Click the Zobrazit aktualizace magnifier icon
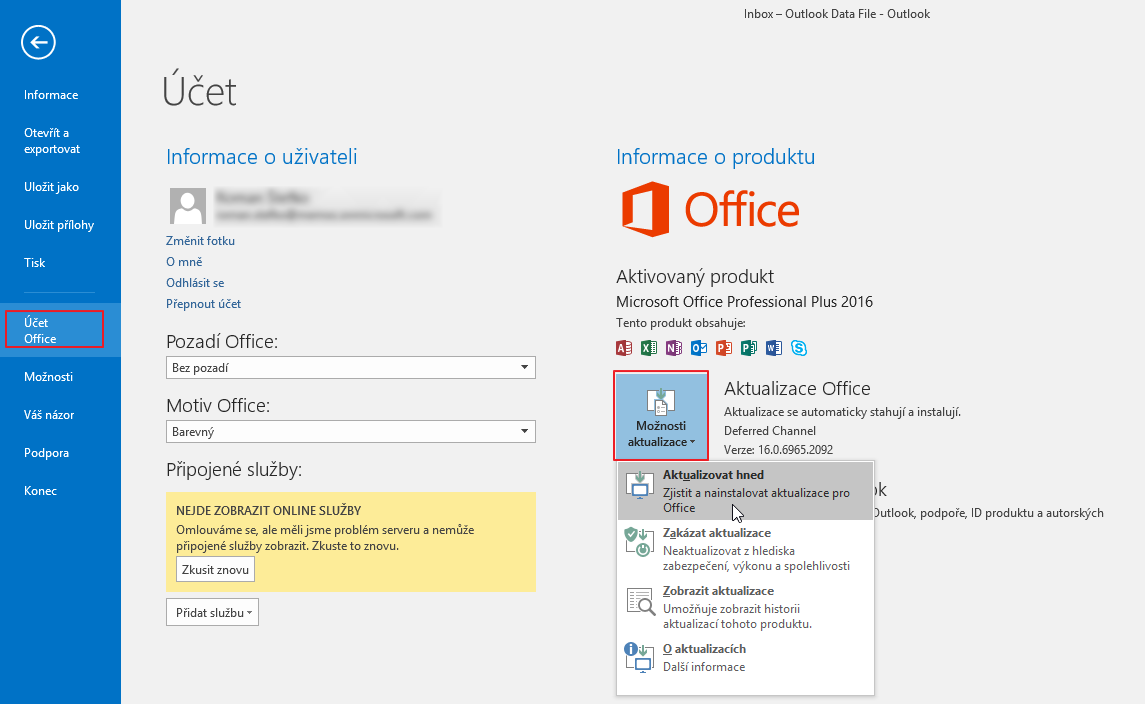 640,601
